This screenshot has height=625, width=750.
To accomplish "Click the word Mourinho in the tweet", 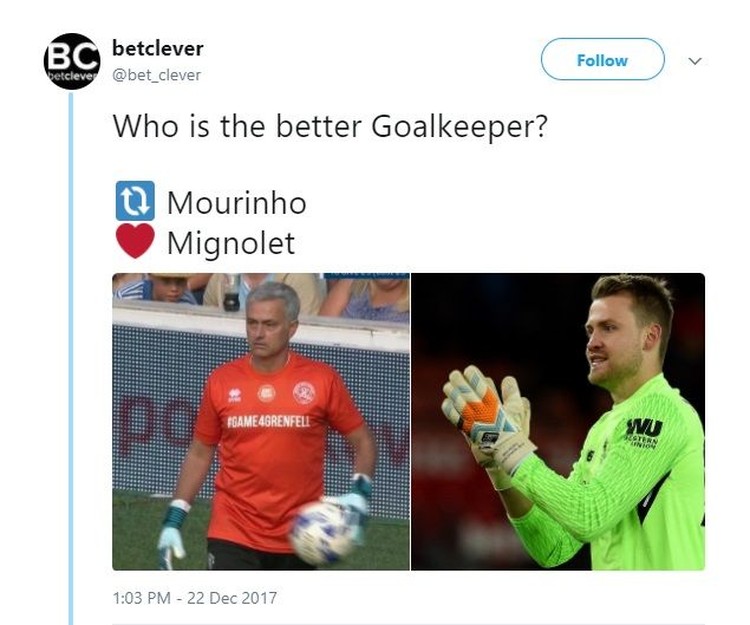I will click(x=236, y=203).
